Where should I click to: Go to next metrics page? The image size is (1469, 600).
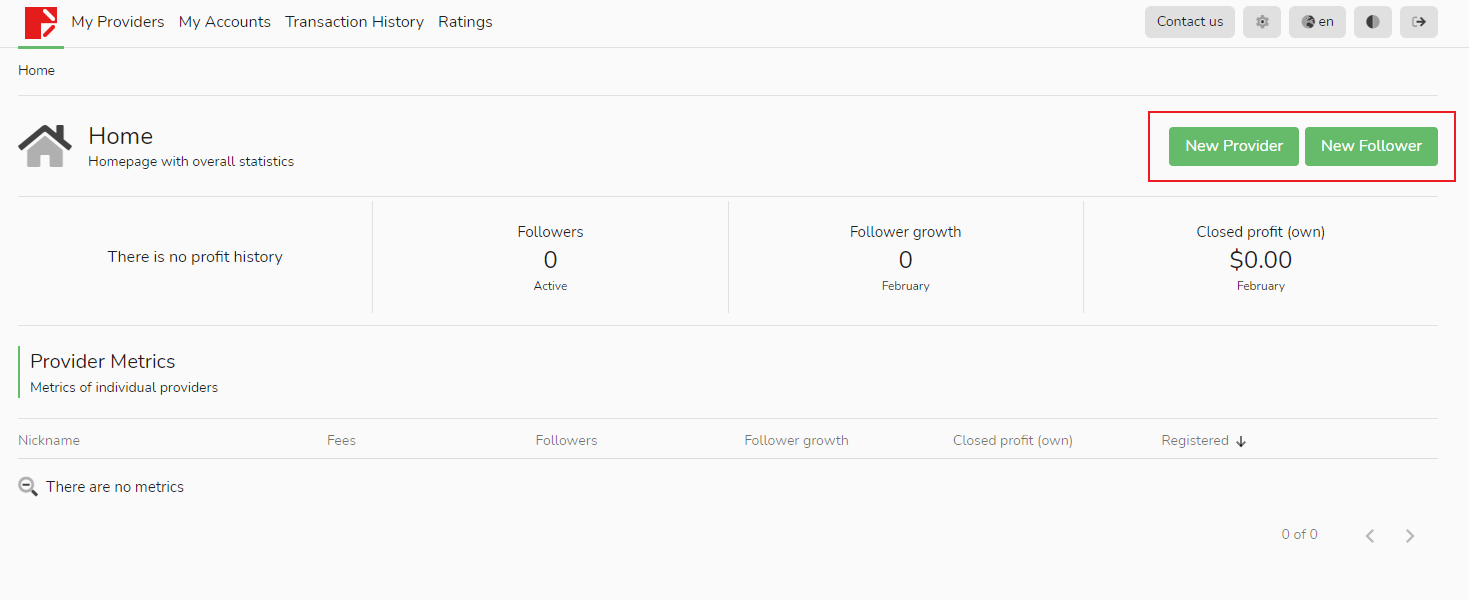click(1410, 536)
